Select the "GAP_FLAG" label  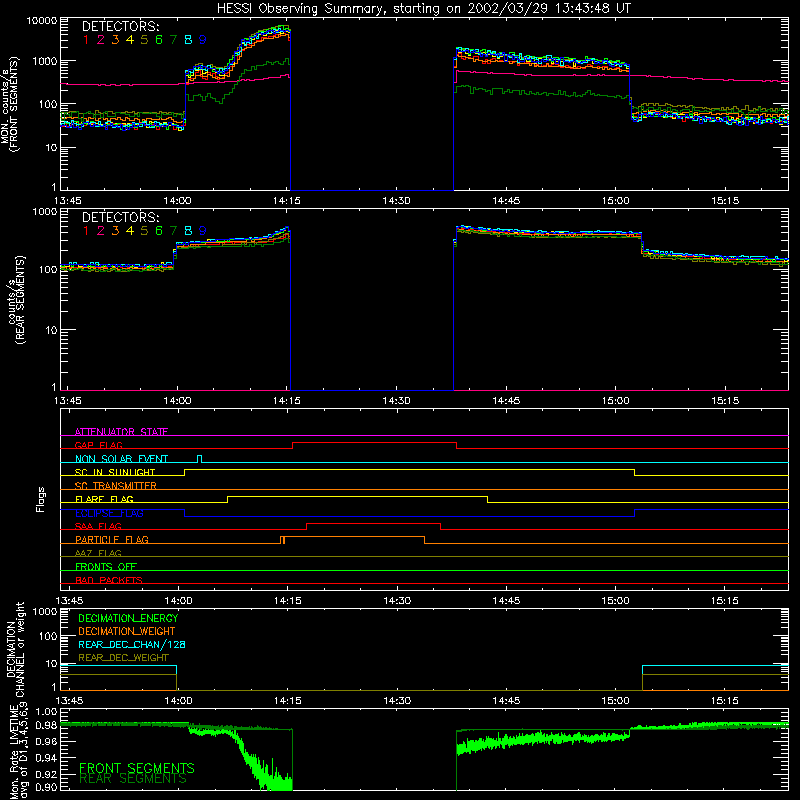pyautogui.click(x=98, y=445)
